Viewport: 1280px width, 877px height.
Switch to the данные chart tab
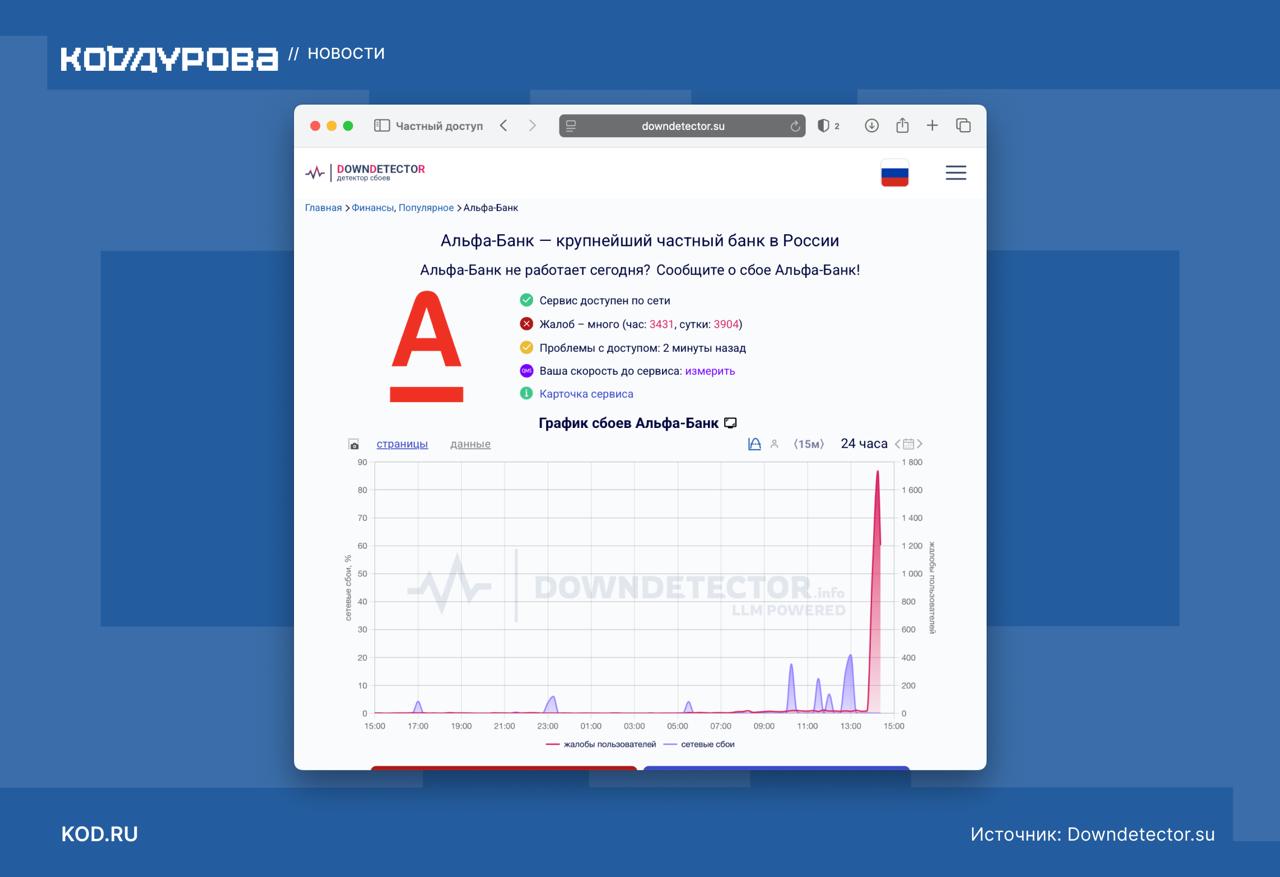coord(470,444)
